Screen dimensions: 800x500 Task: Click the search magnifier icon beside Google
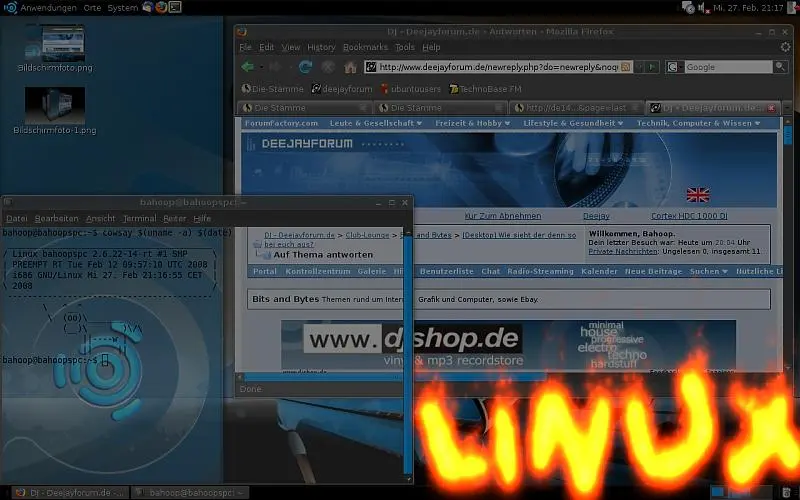coord(782,67)
